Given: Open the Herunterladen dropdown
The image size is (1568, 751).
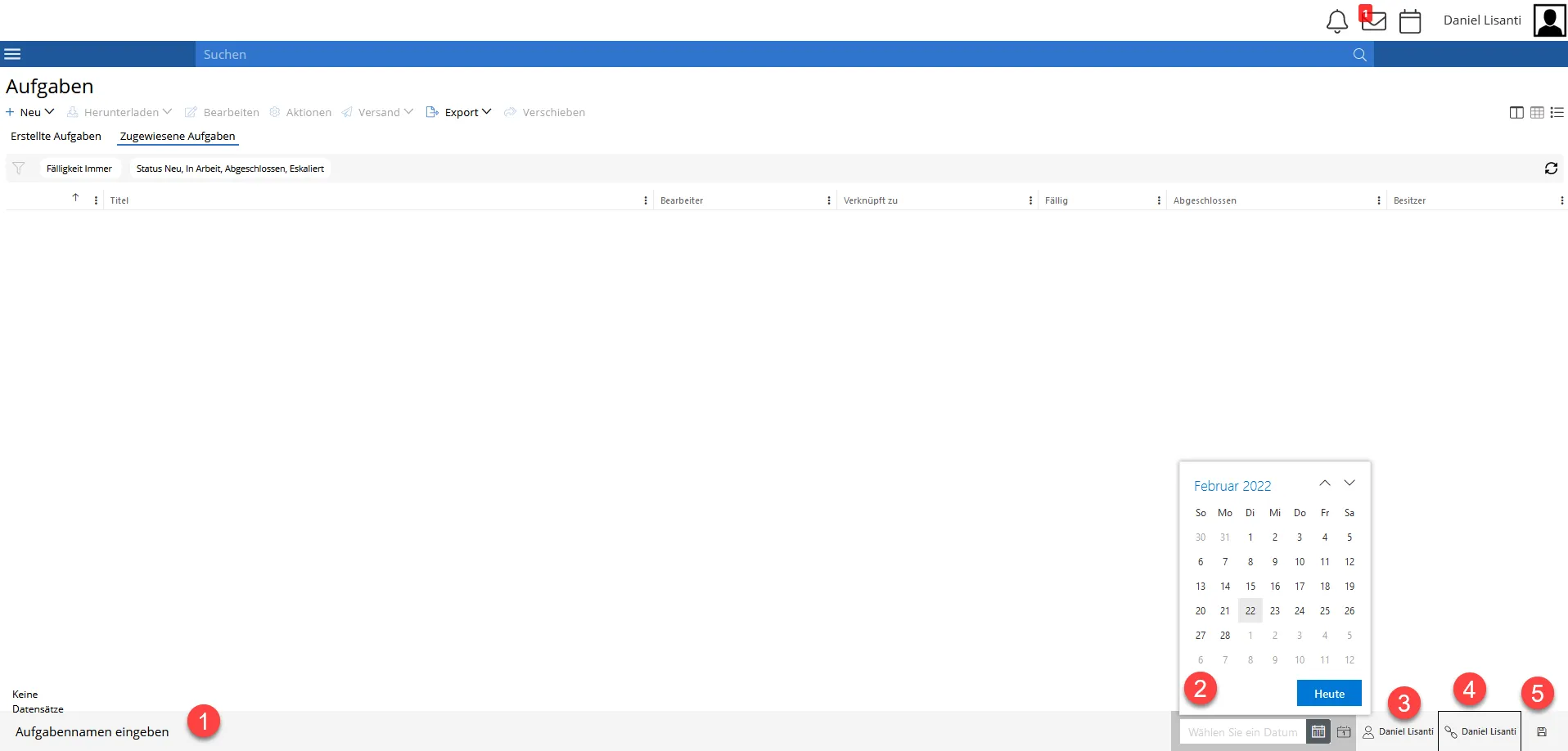Looking at the screenshot, I should (x=119, y=112).
